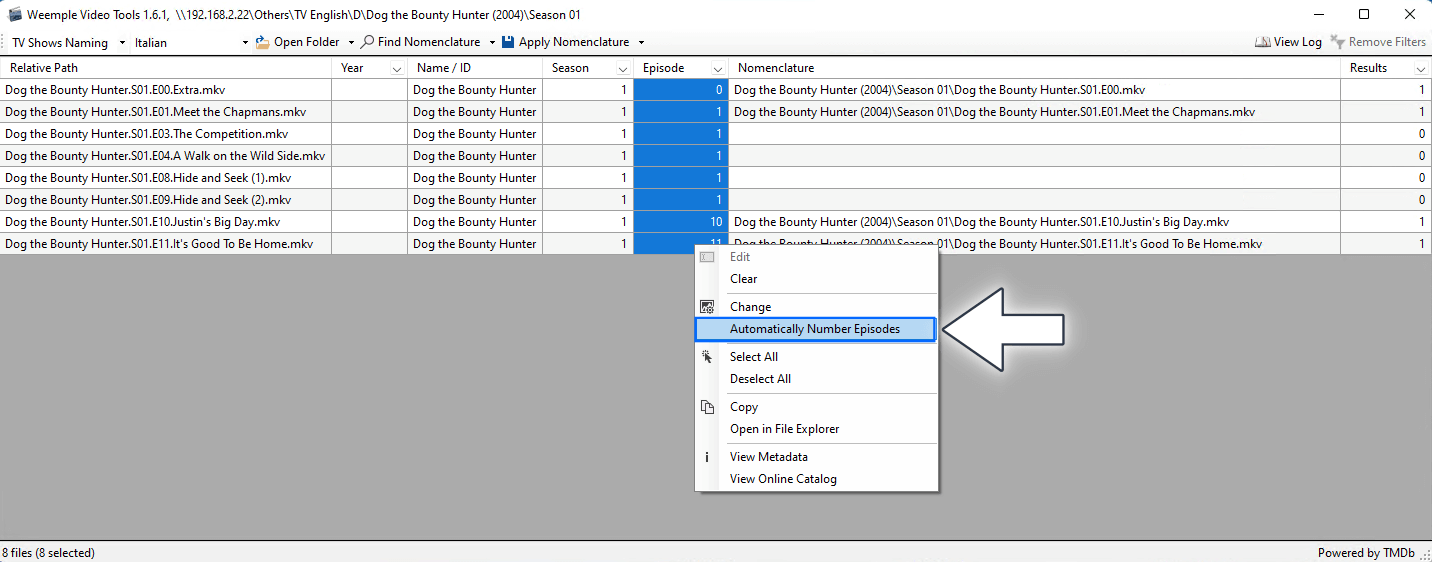Open the View Log viewer
1432x562 pixels.
pyautogui.click(x=1288, y=42)
